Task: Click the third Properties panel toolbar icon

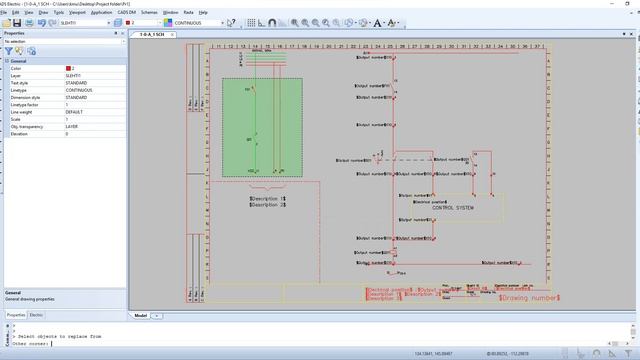Action: click(x=31, y=51)
